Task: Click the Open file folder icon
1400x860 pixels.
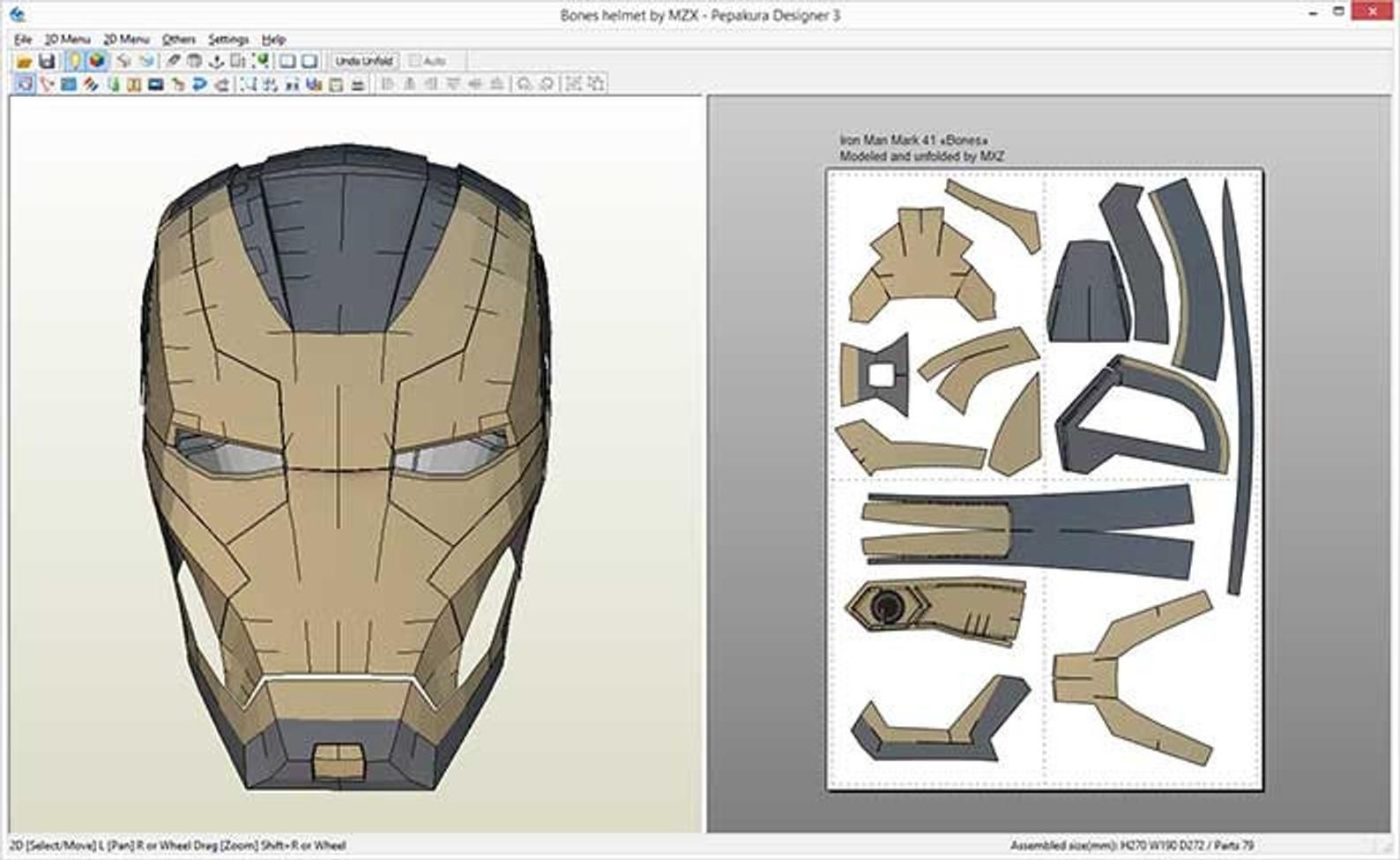Action: coord(25,61)
